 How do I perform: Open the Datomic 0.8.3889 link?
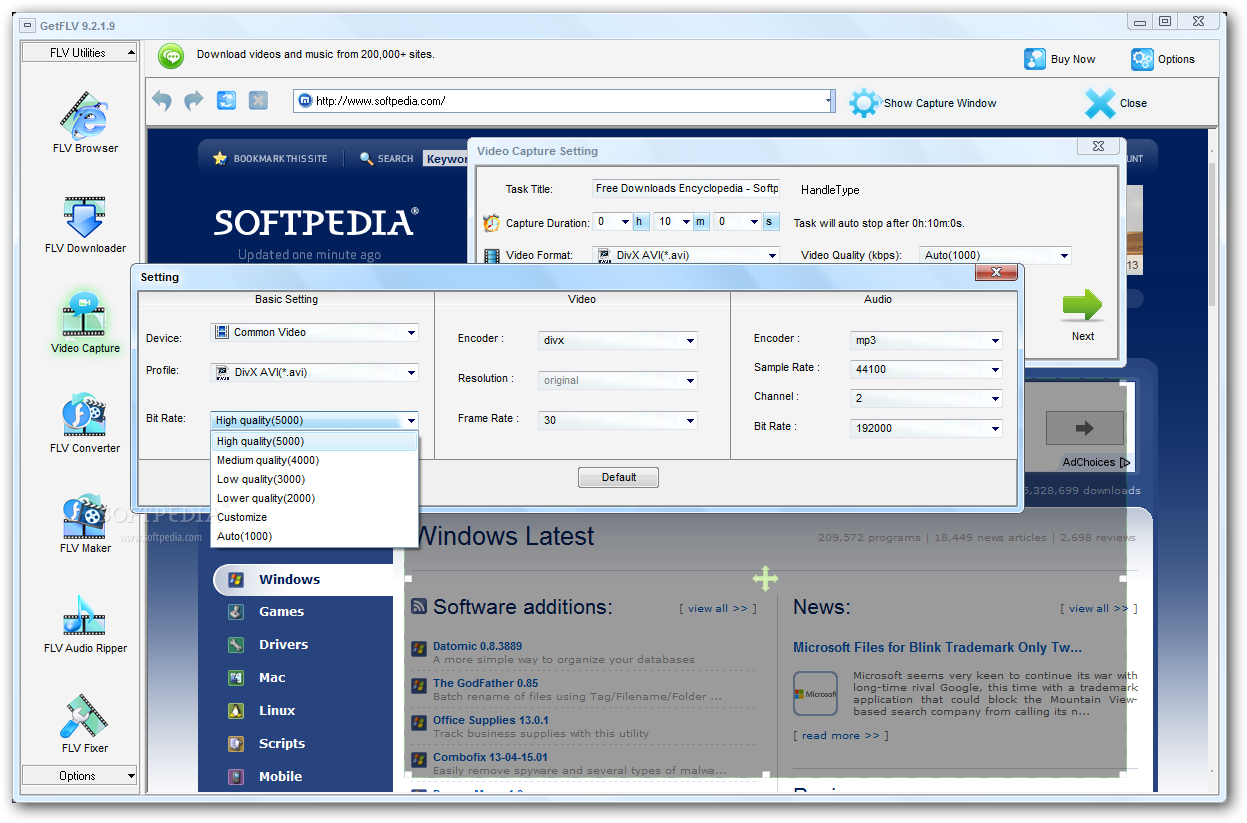pyautogui.click(x=477, y=646)
